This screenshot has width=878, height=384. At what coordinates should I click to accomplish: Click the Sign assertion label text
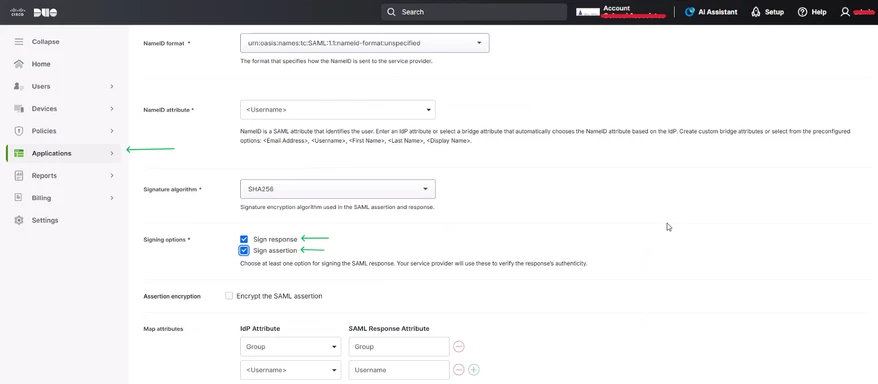[275, 250]
